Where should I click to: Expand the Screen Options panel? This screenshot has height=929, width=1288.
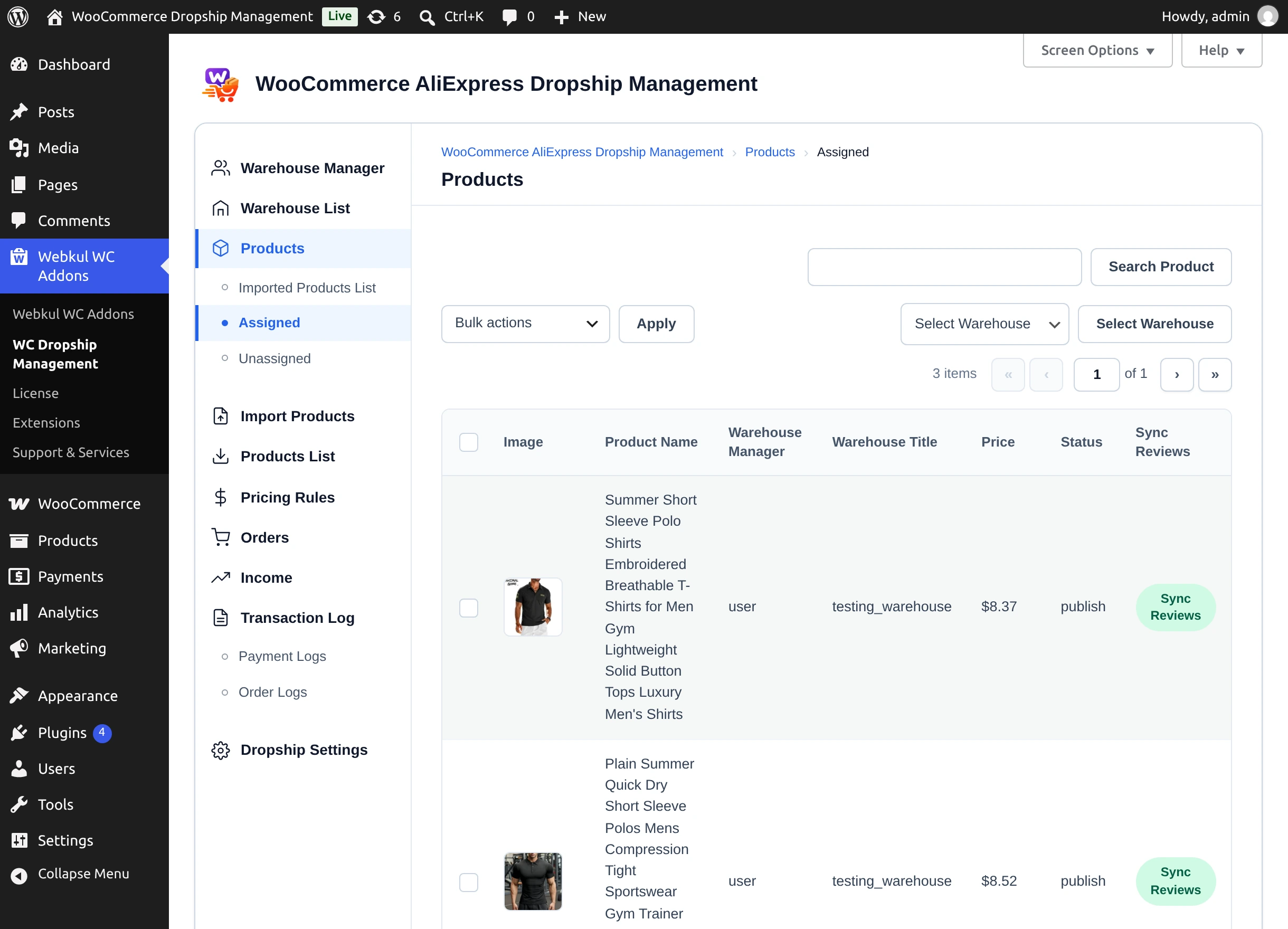coord(1097,51)
